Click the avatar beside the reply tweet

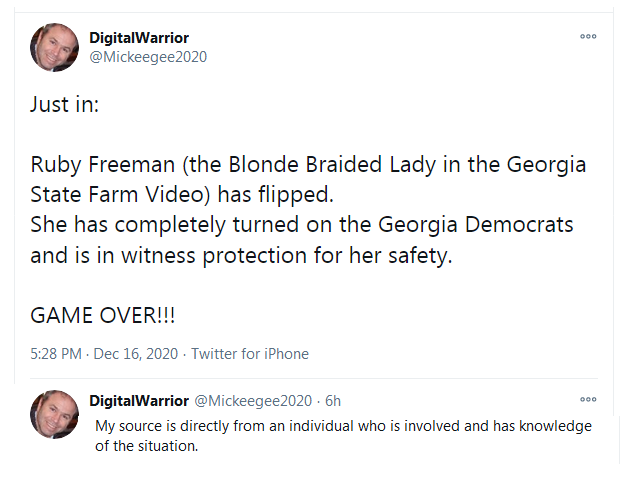[x=54, y=414]
